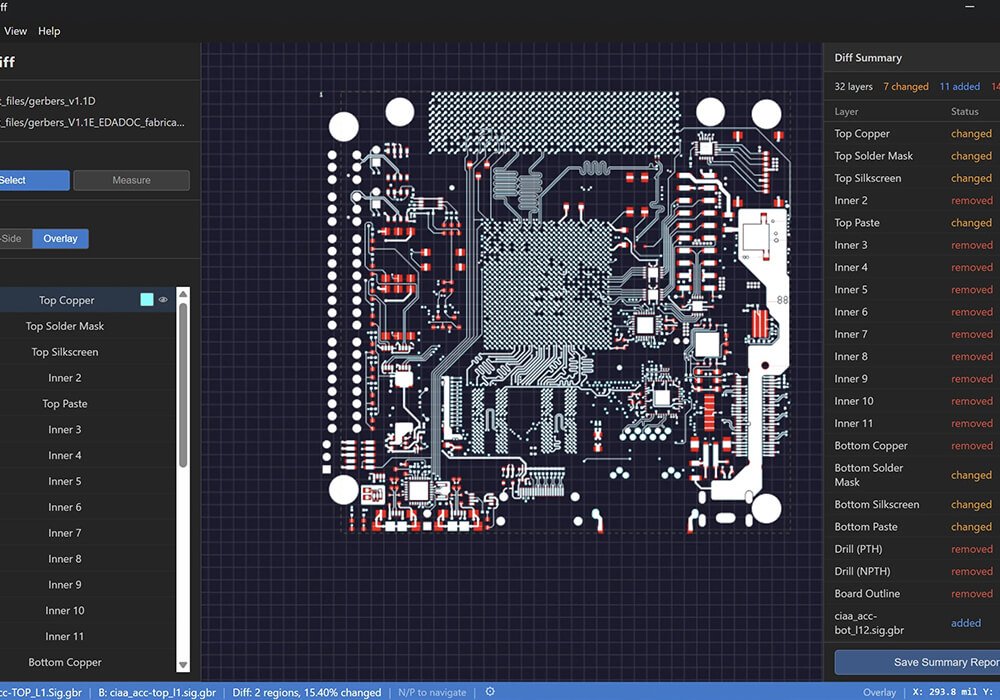Select Inner 7 in left layer list
The width and height of the screenshot is (1000, 700).
pyautogui.click(x=87, y=533)
